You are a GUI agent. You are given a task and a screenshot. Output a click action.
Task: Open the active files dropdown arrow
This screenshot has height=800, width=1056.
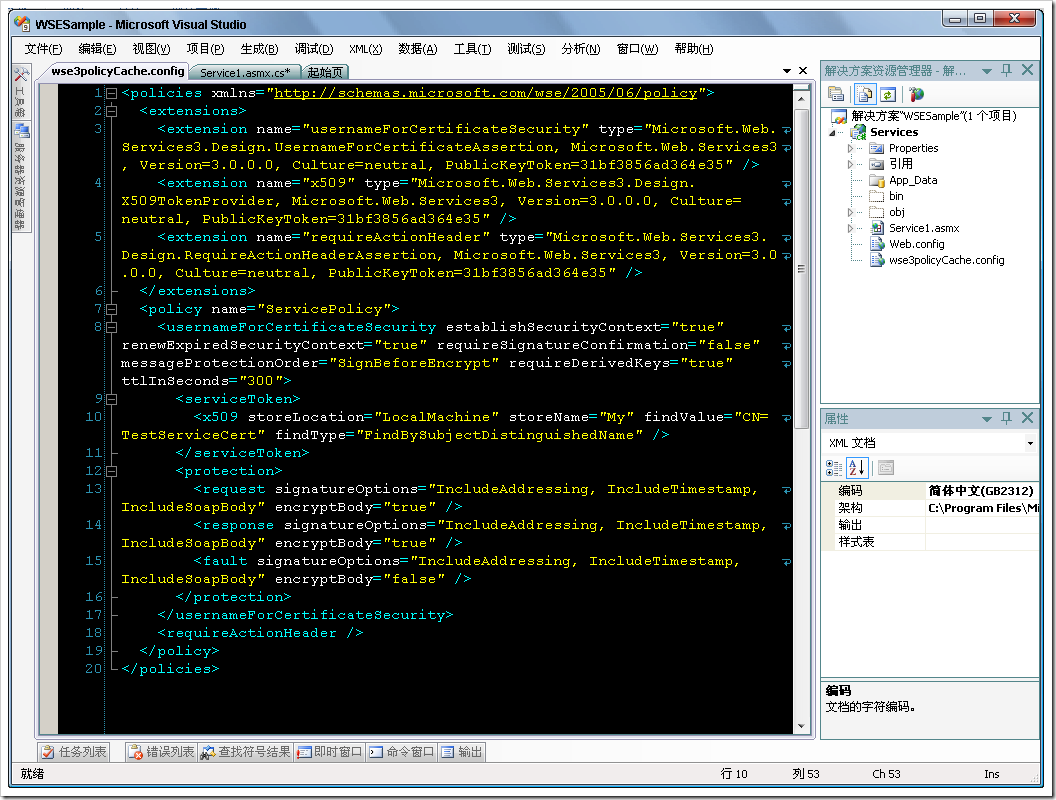787,71
